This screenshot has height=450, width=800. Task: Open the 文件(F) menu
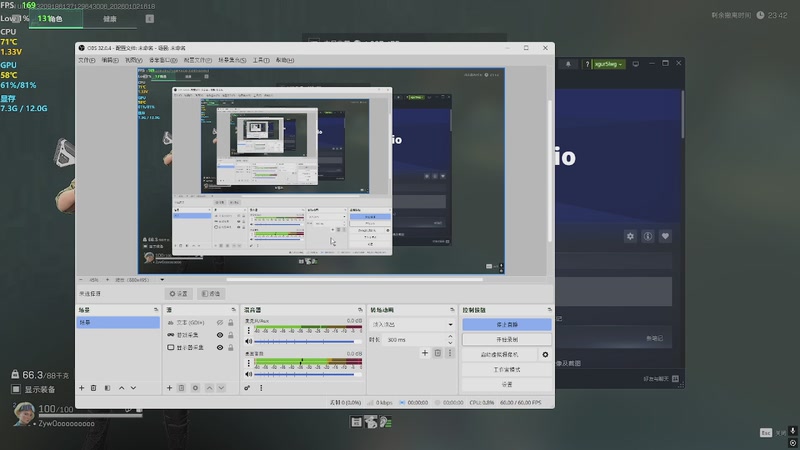87,60
